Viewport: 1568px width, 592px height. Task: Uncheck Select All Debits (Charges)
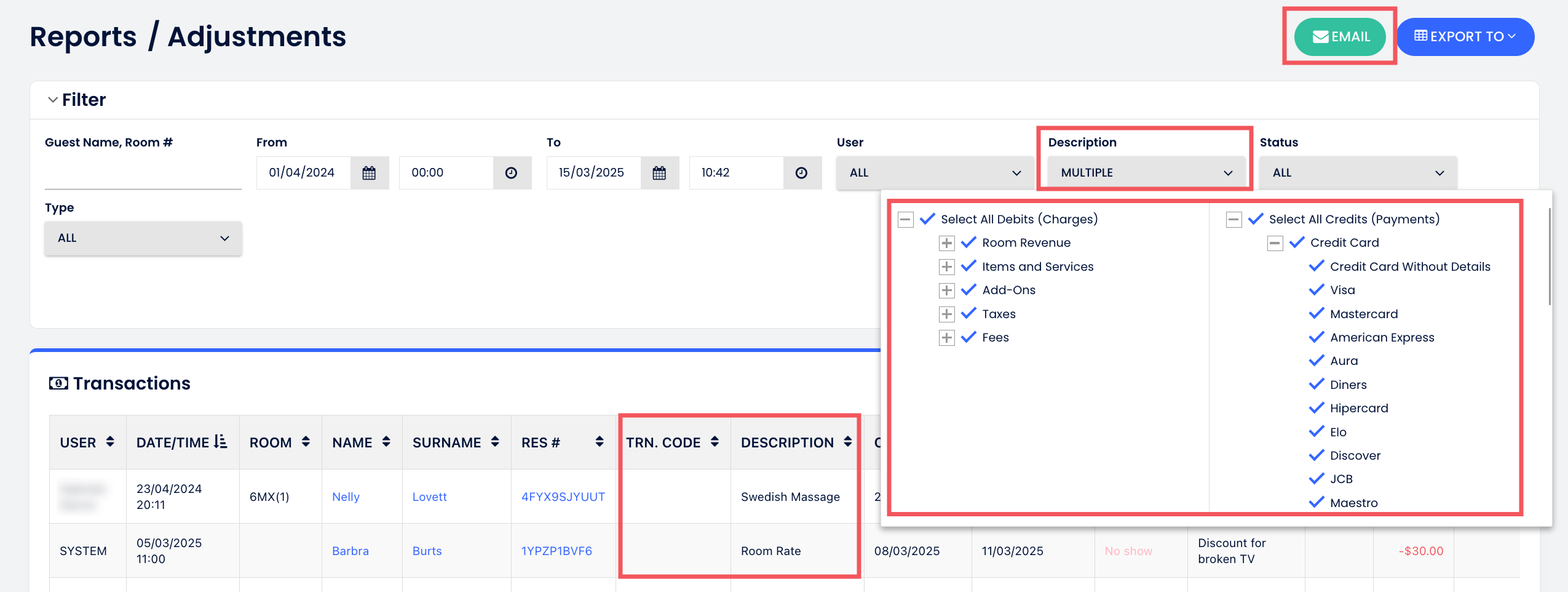pos(927,219)
